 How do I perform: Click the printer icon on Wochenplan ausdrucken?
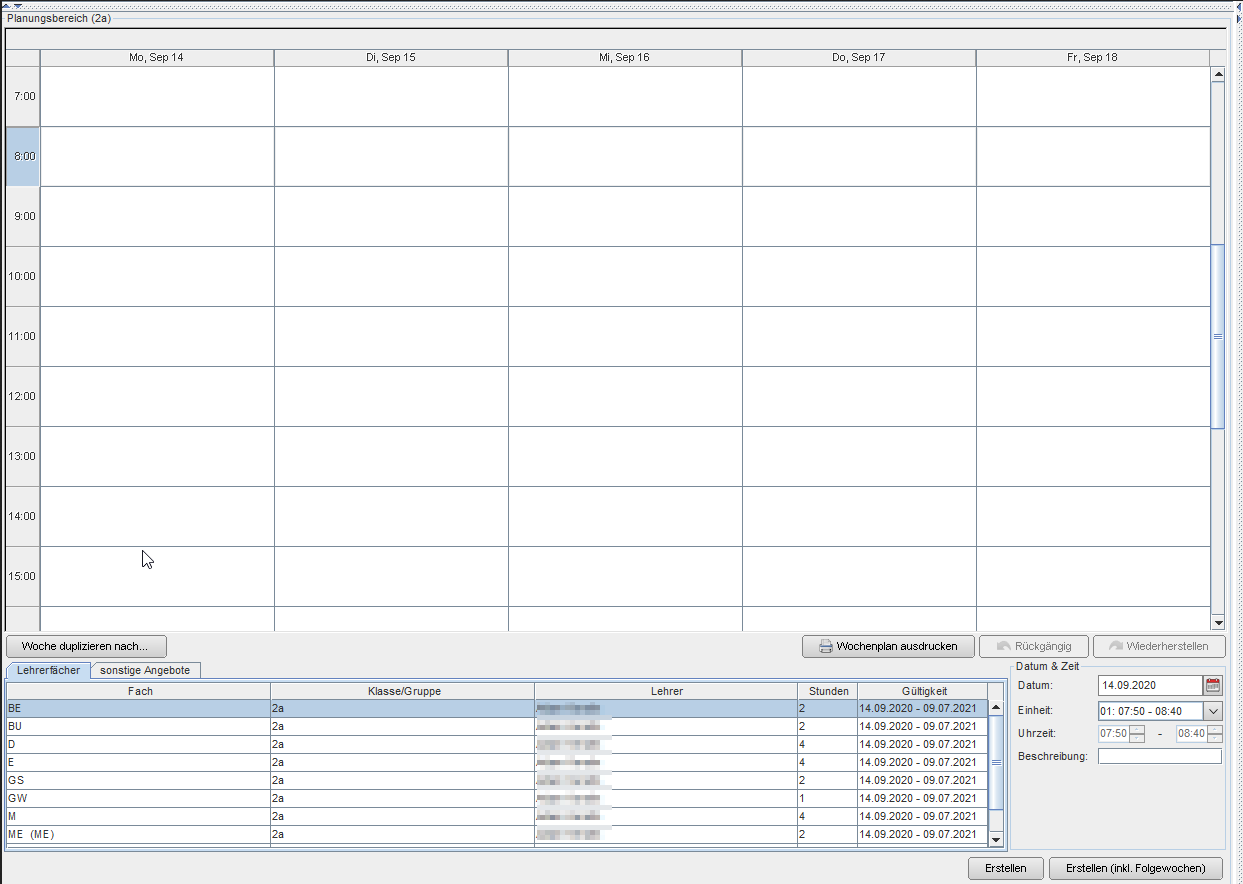(826, 646)
